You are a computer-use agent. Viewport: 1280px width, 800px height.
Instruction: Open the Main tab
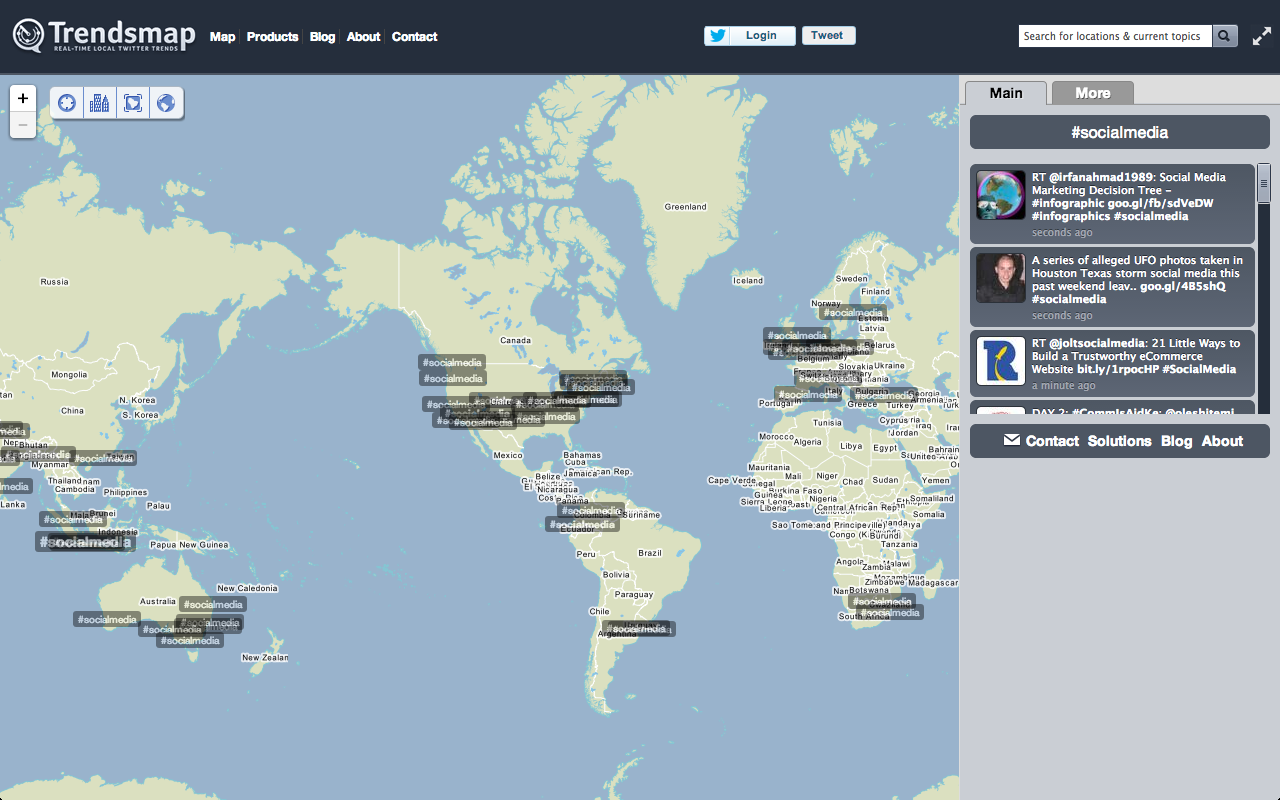pos(1006,93)
